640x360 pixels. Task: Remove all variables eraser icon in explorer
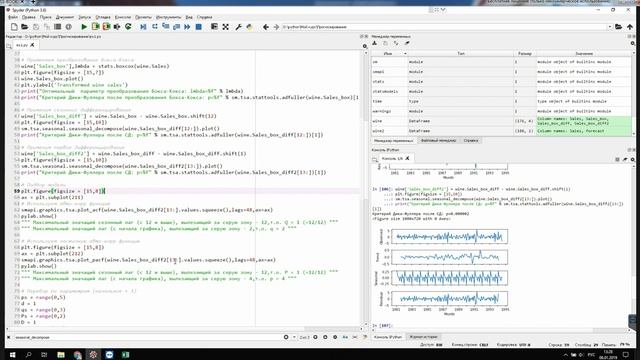click(407, 43)
